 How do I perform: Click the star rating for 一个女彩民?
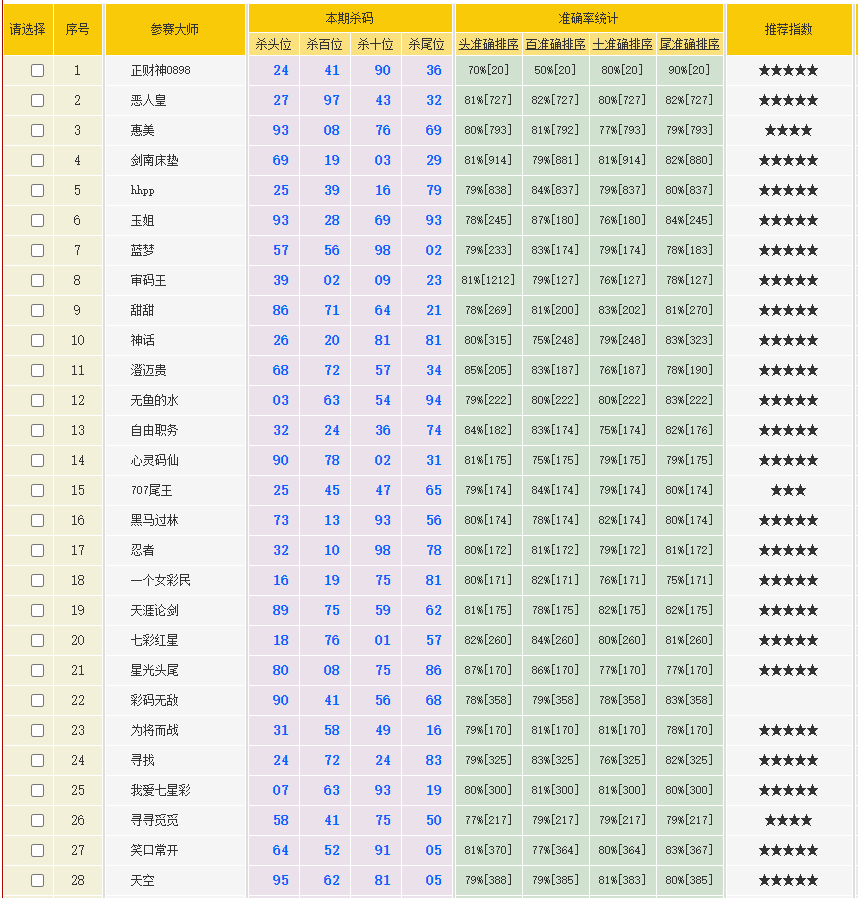tap(788, 580)
